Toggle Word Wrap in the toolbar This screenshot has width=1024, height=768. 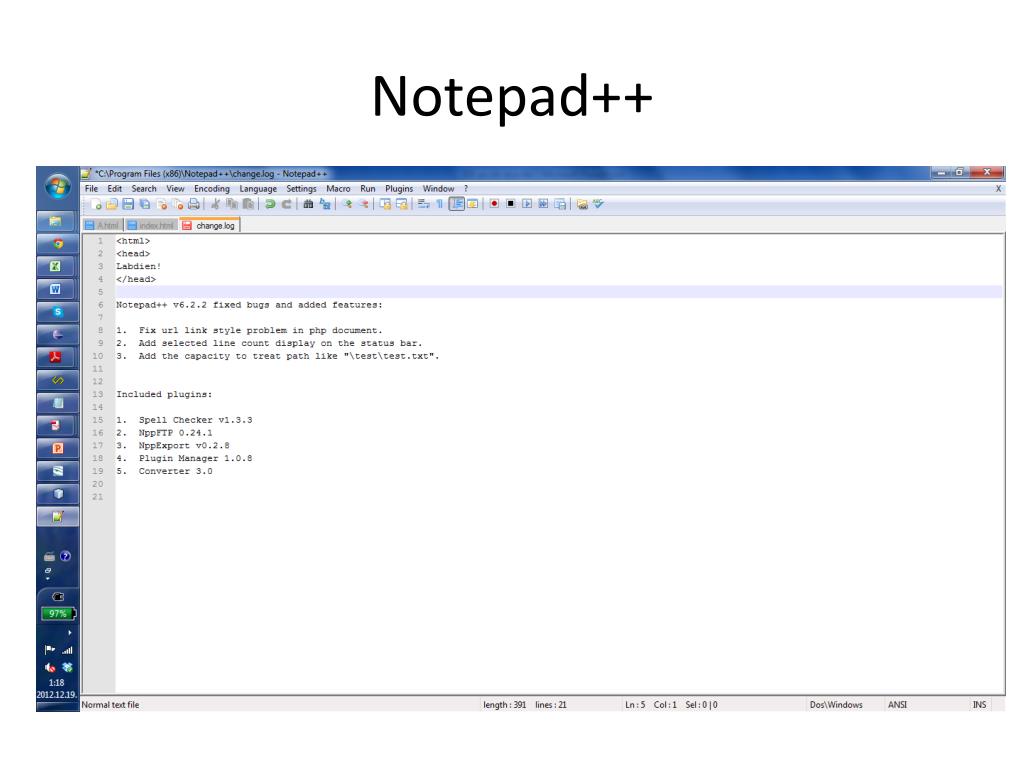coord(423,204)
